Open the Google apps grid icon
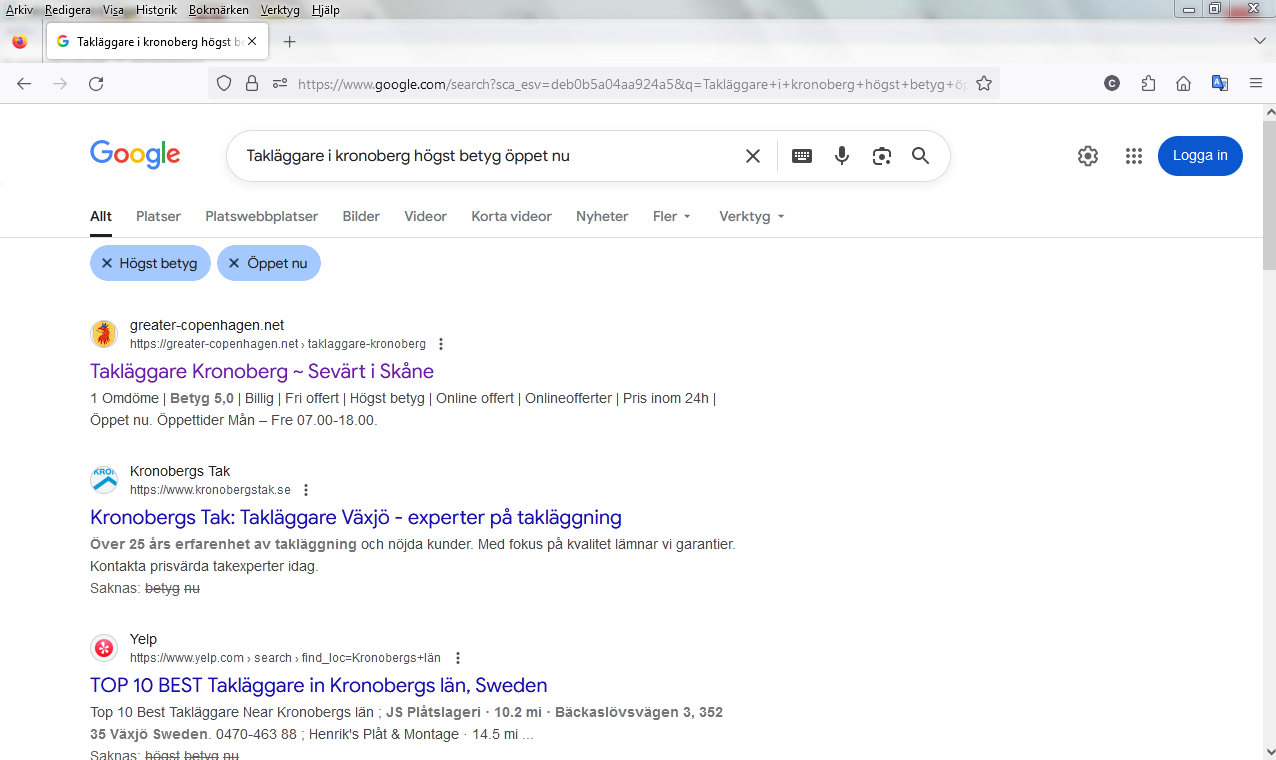The width and height of the screenshot is (1276, 760). click(x=1133, y=156)
